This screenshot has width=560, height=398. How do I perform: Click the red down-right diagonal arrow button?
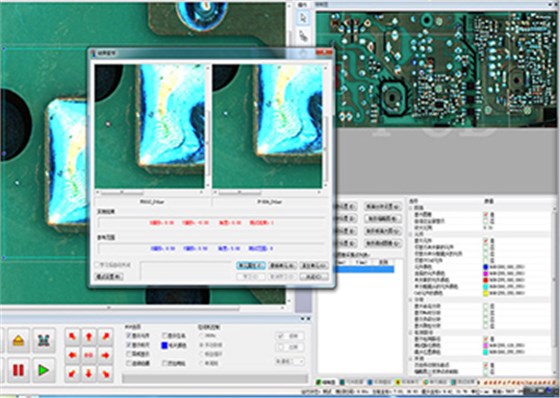[105, 374]
